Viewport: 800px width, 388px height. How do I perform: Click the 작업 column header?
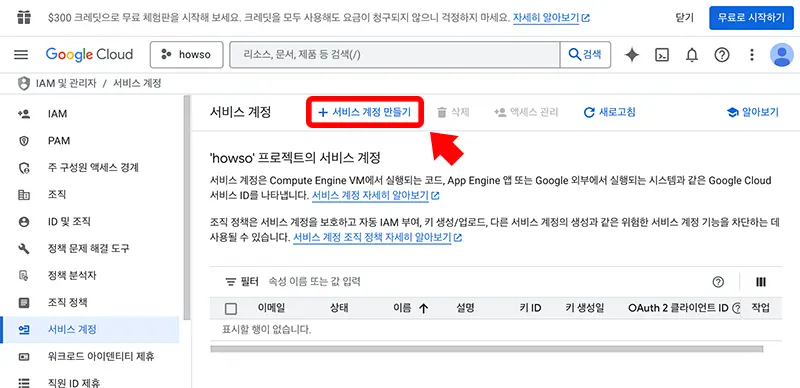[760, 308]
